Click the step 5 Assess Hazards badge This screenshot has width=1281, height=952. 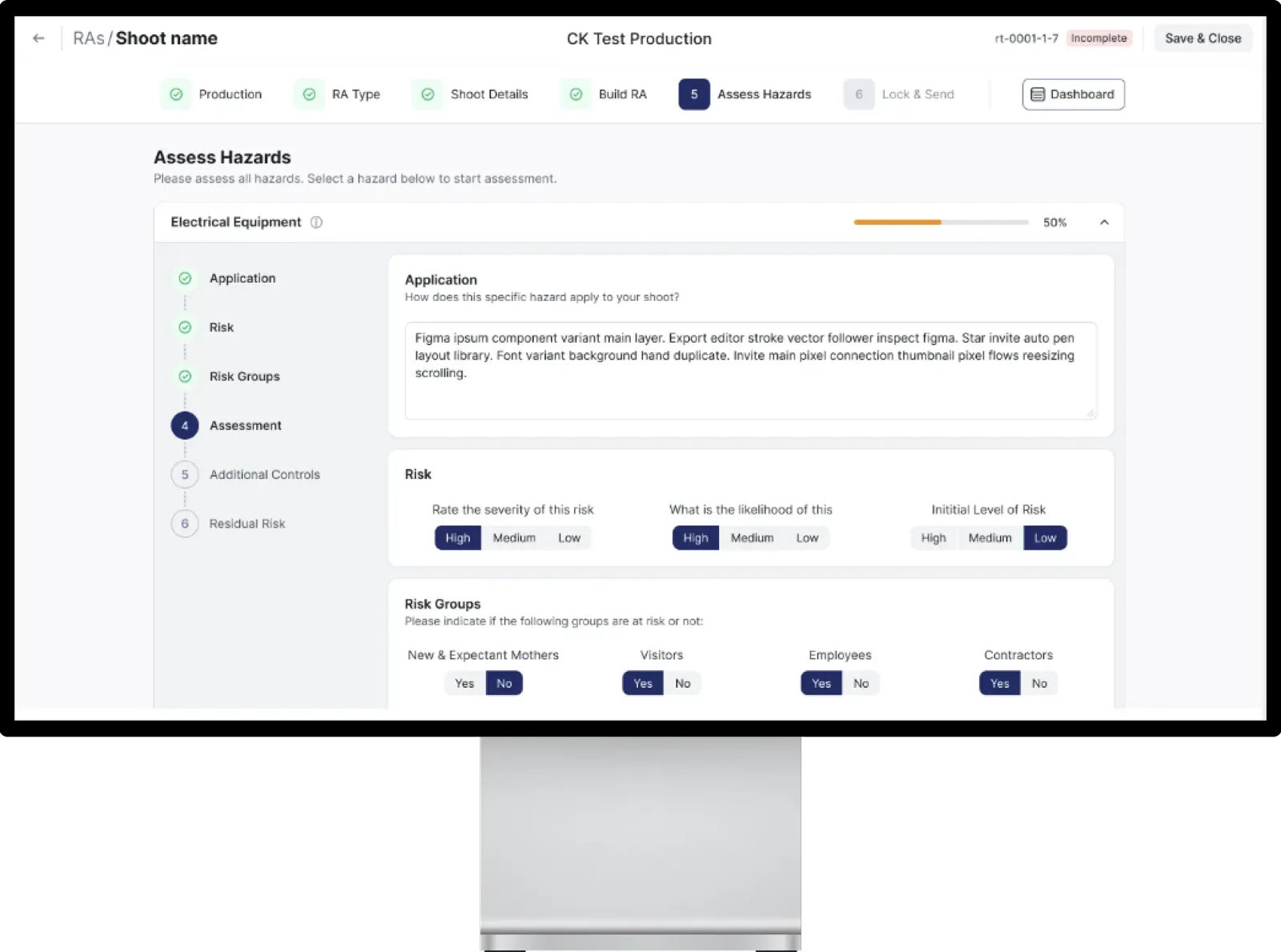click(694, 94)
